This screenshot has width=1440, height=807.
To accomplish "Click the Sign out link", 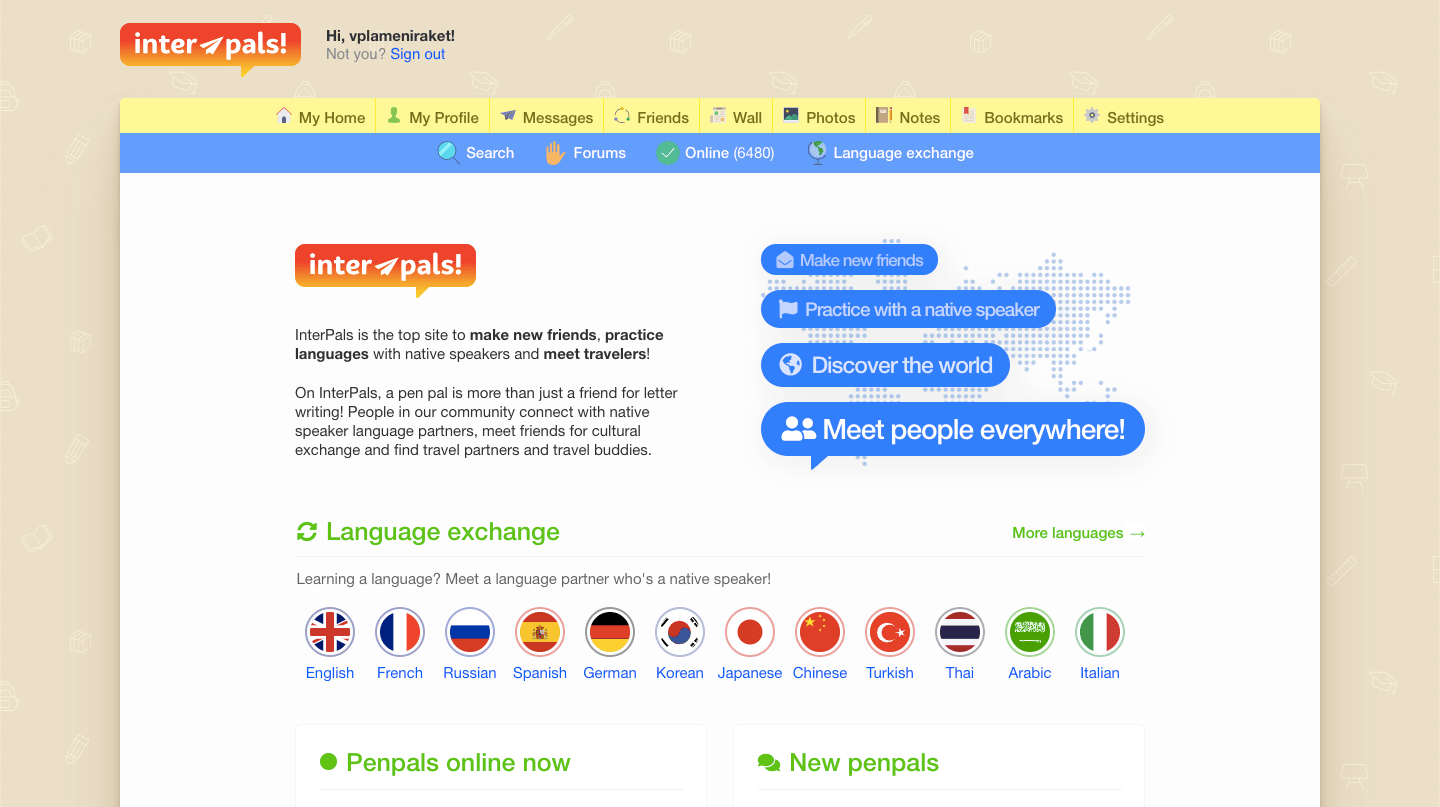I will [417, 53].
